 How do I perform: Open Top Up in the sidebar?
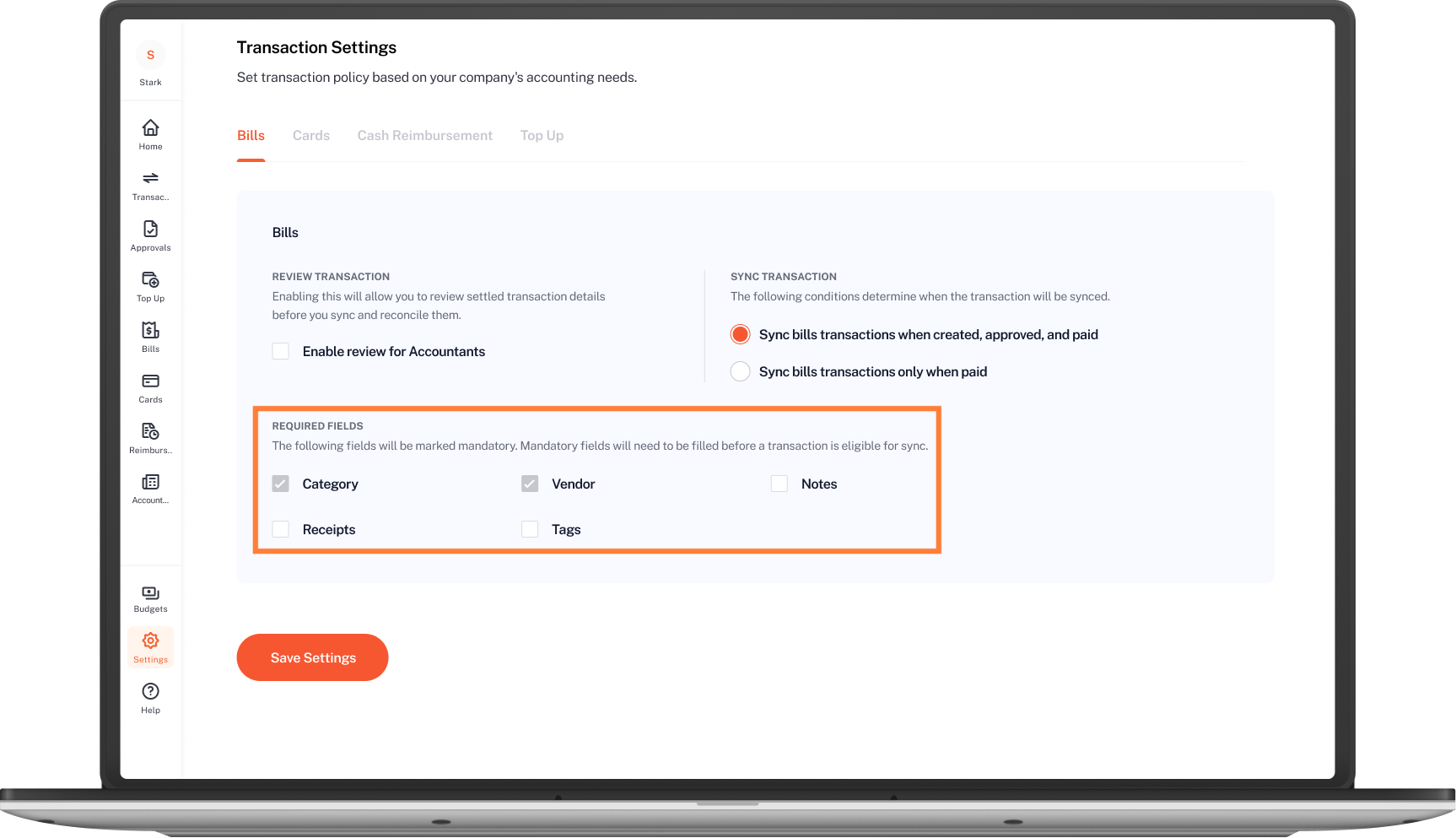(x=150, y=286)
